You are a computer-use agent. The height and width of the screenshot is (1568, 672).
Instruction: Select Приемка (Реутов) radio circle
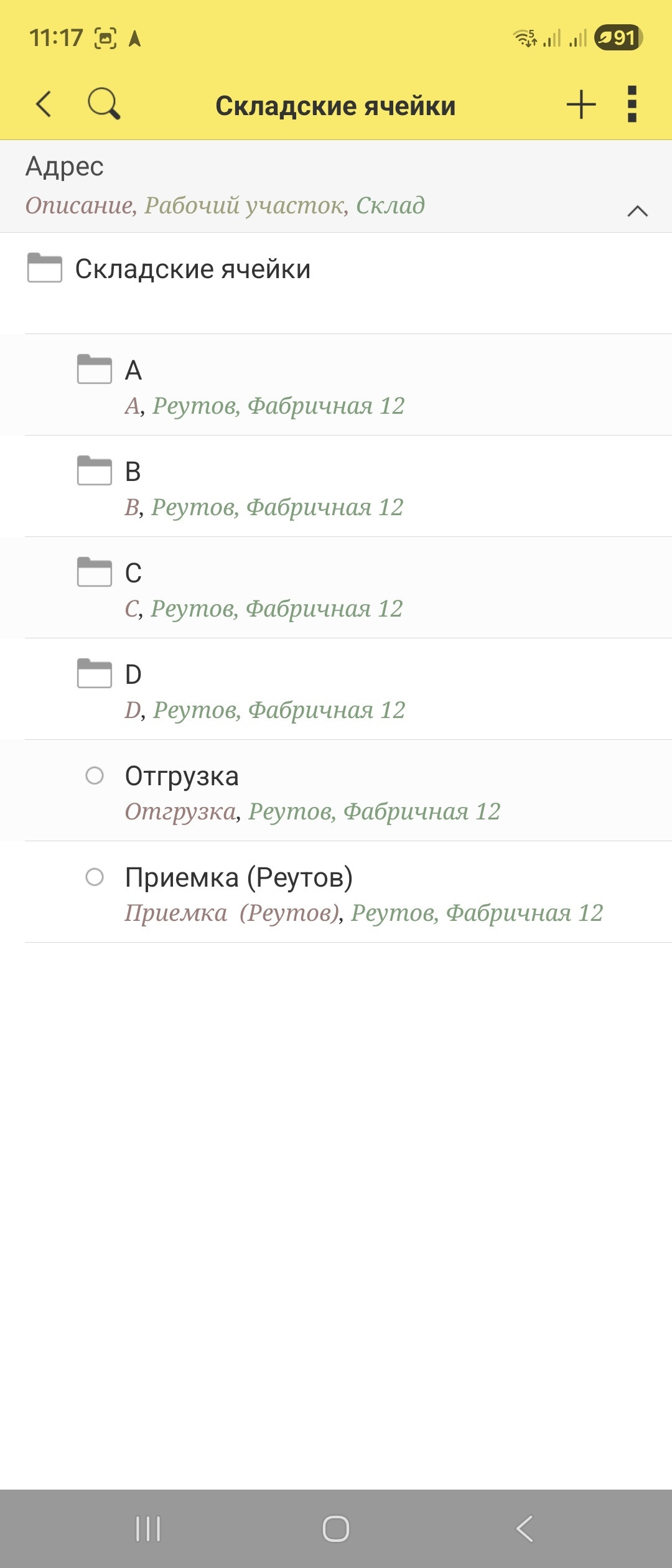pos(95,877)
